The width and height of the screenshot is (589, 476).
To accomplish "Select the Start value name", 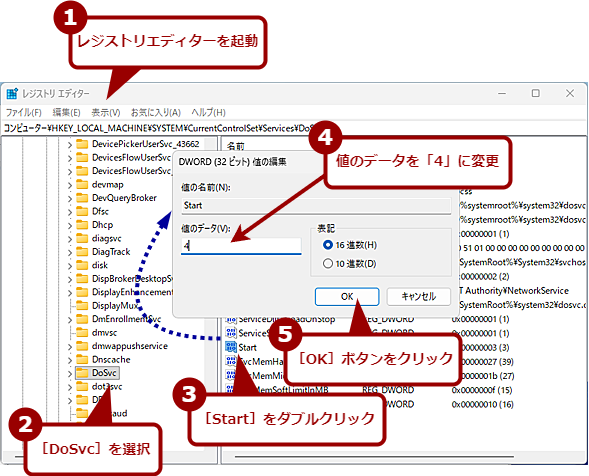I will [247, 348].
